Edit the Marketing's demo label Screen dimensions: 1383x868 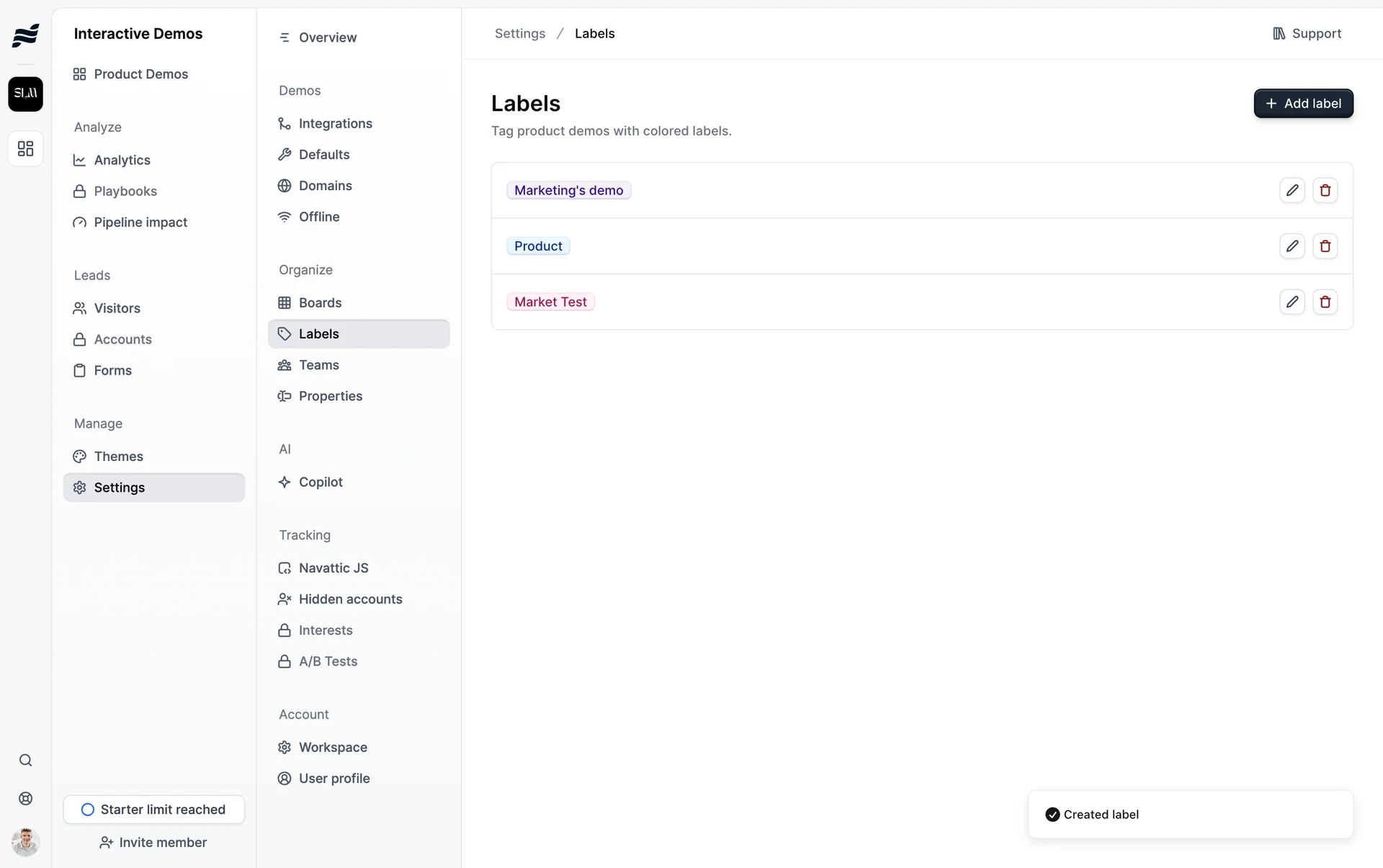coord(1292,190)
